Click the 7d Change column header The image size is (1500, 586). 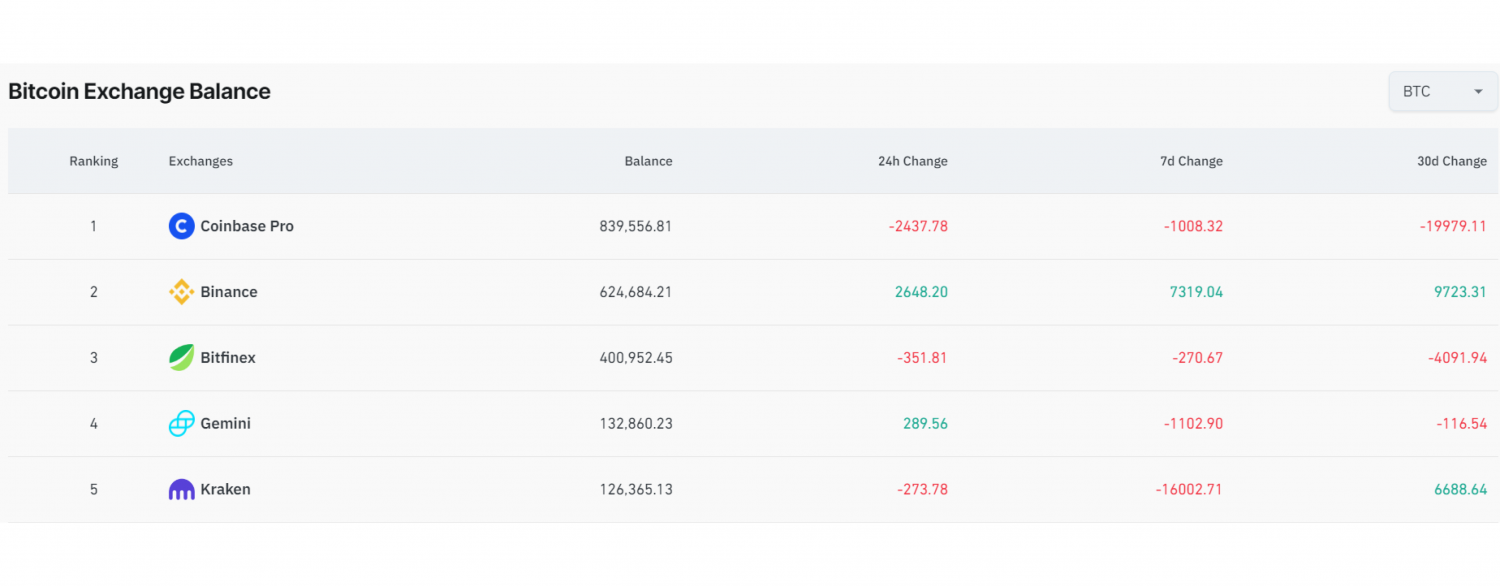click(x=1191, y=161)
